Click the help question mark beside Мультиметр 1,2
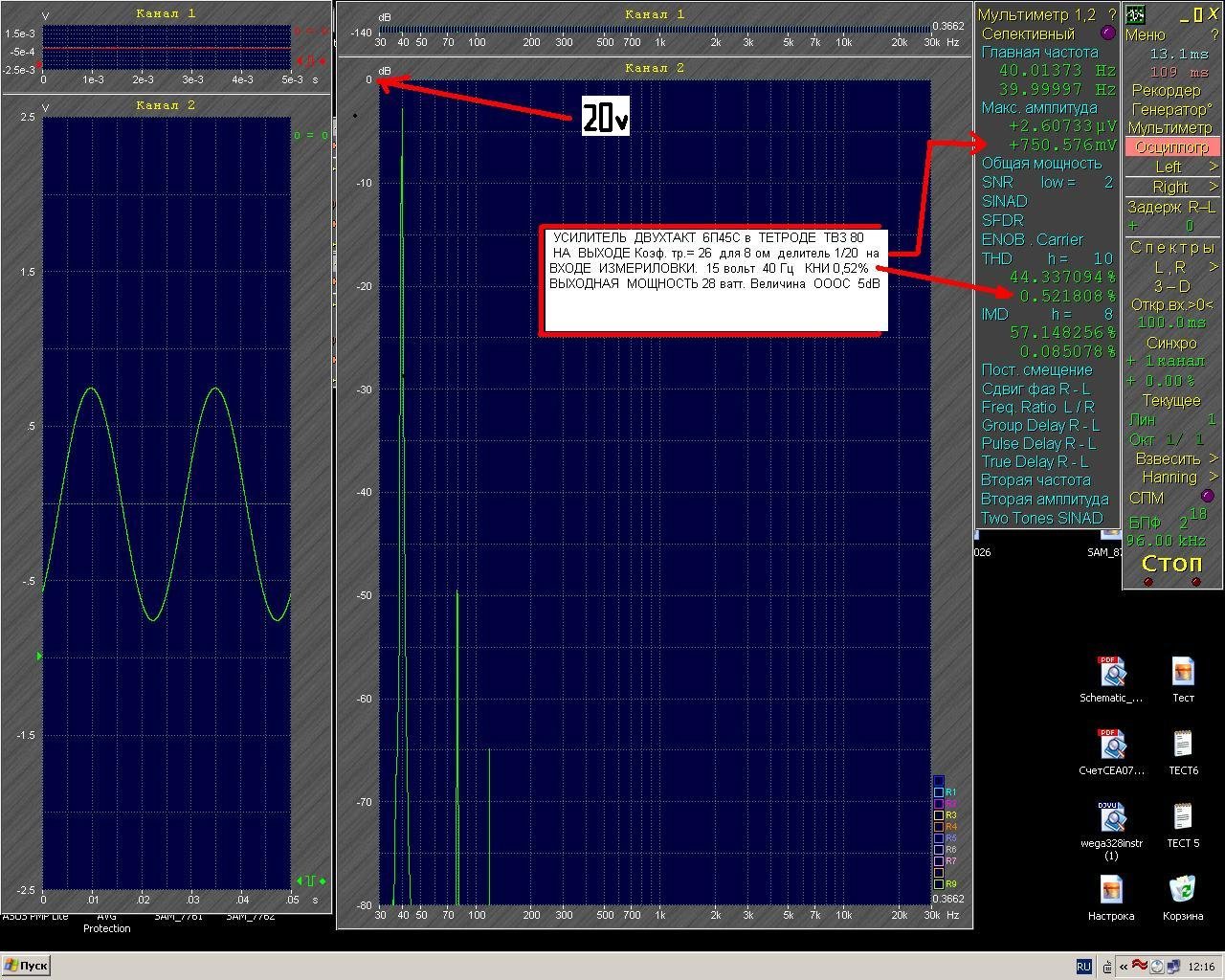Image resolution: width=1225 pixels, height=980 pixels. (1112, 14)
